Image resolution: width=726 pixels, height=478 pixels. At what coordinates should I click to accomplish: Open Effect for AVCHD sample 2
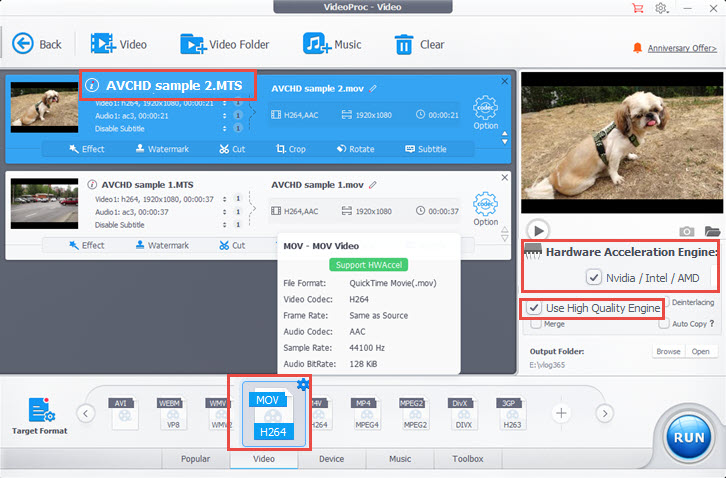click(87, 149)
